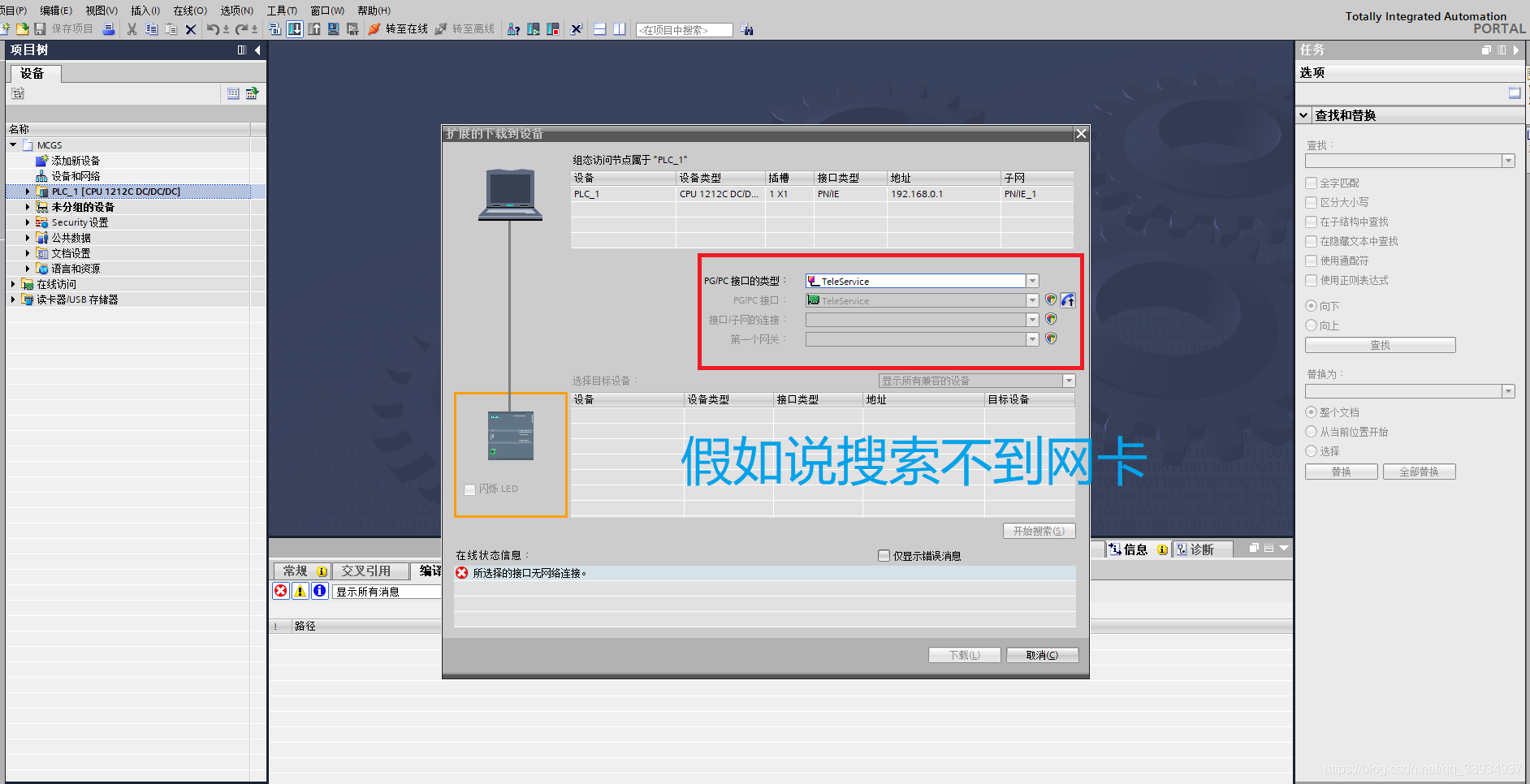Click the 在项目中搜索 input field
The image size is (1530, 784).
click(x=684, y=30)
